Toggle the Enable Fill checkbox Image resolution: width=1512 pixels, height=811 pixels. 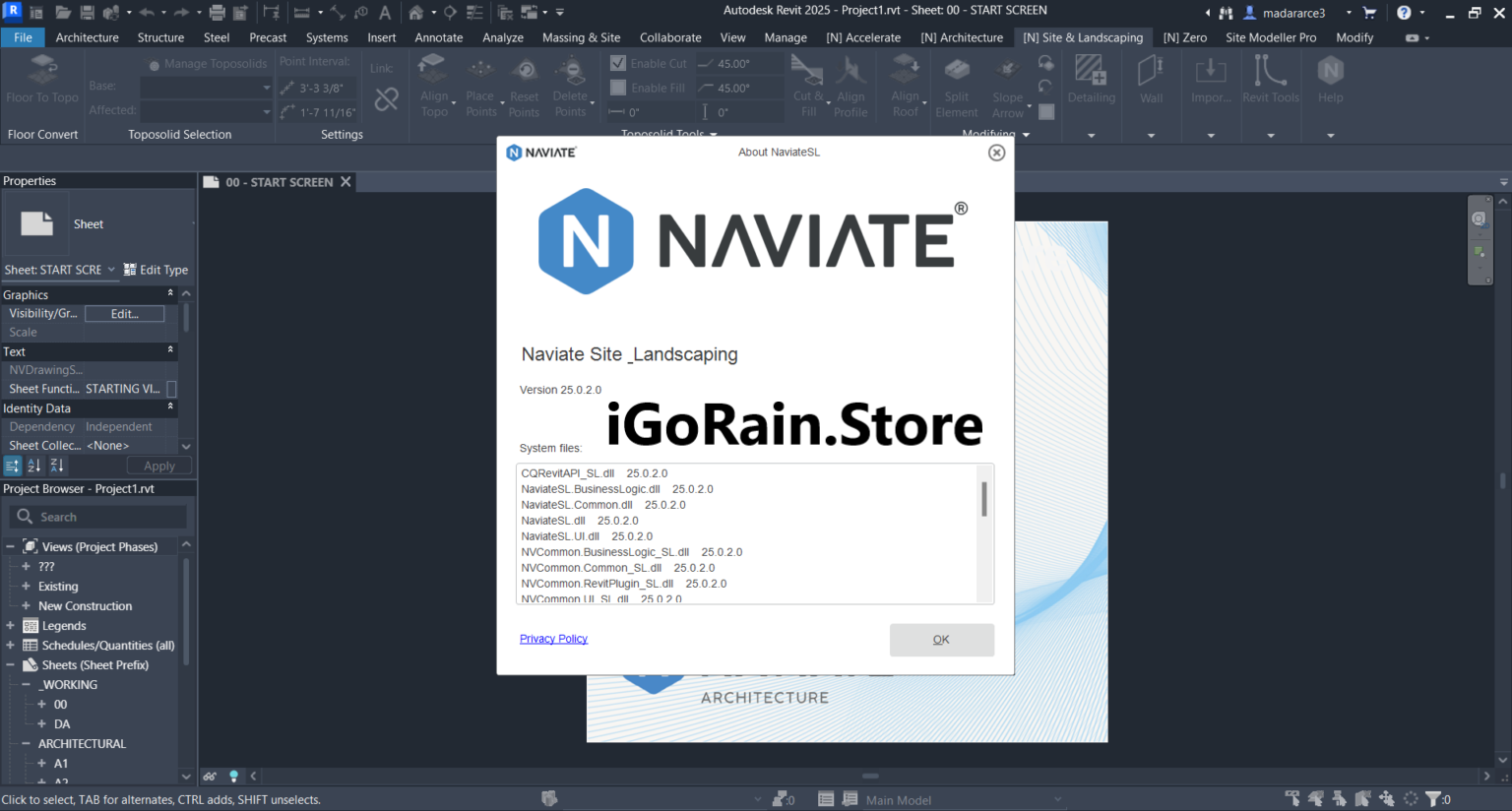pos(618,88)
